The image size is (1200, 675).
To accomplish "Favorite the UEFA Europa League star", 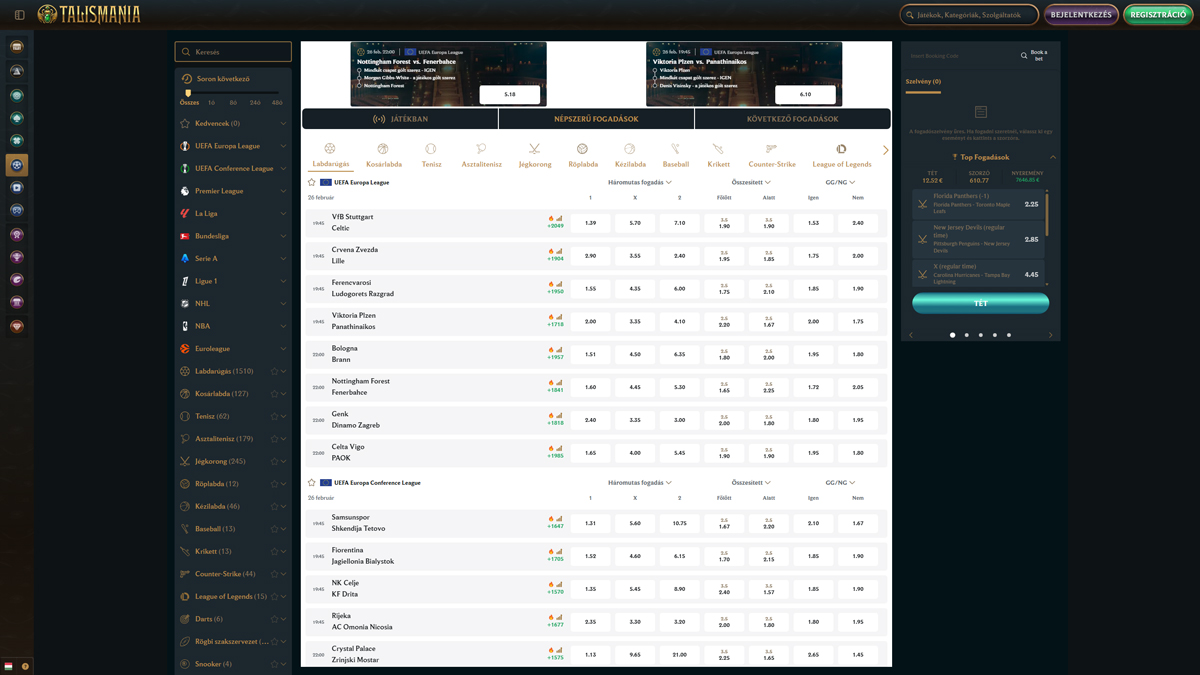I will (312, 183).
